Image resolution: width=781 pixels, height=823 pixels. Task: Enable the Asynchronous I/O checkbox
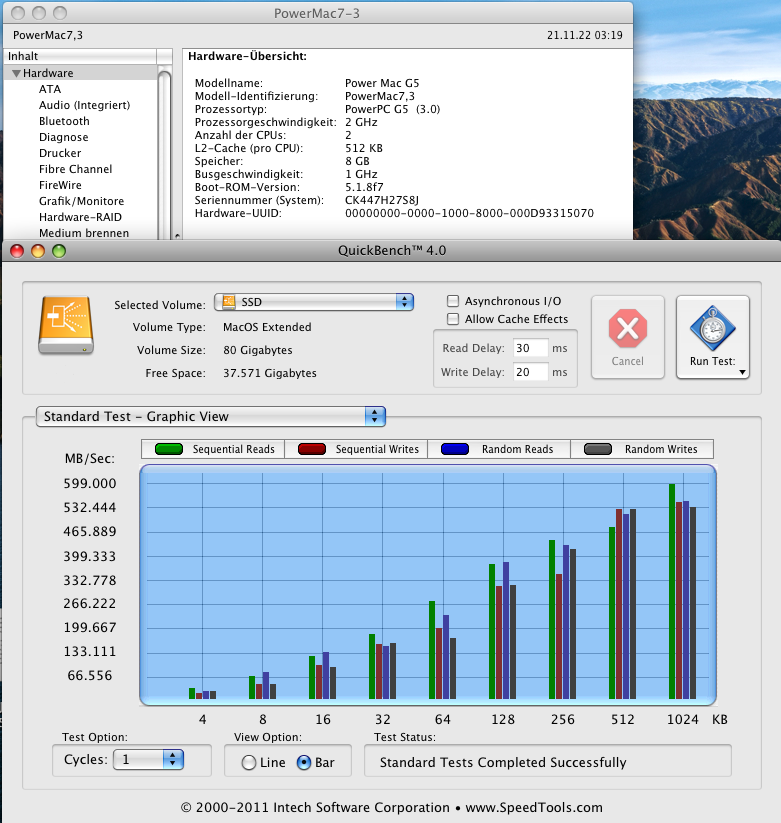tap(452, 301)
